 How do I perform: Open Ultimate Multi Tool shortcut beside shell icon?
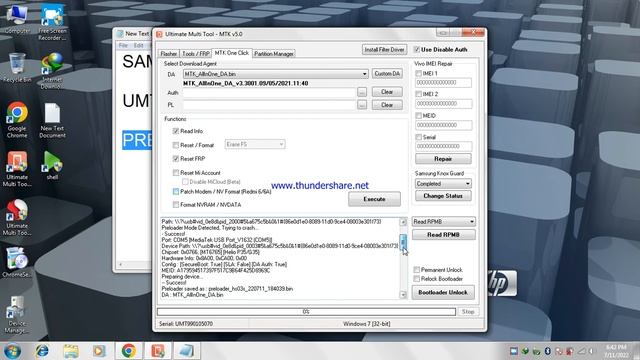(x=17, y=169)
